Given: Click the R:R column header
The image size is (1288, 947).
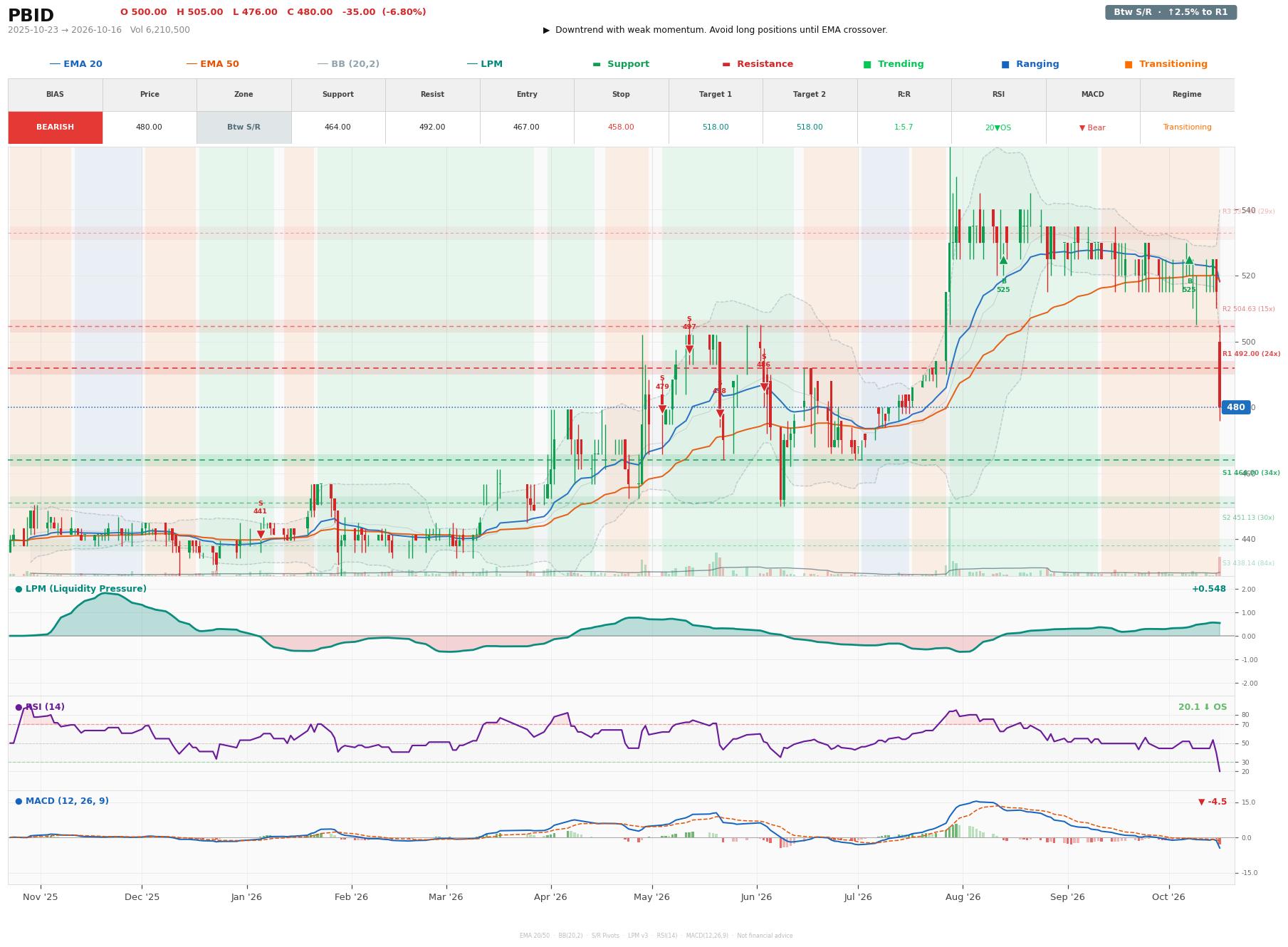Looking at the screenshot, I should [904, 95].
